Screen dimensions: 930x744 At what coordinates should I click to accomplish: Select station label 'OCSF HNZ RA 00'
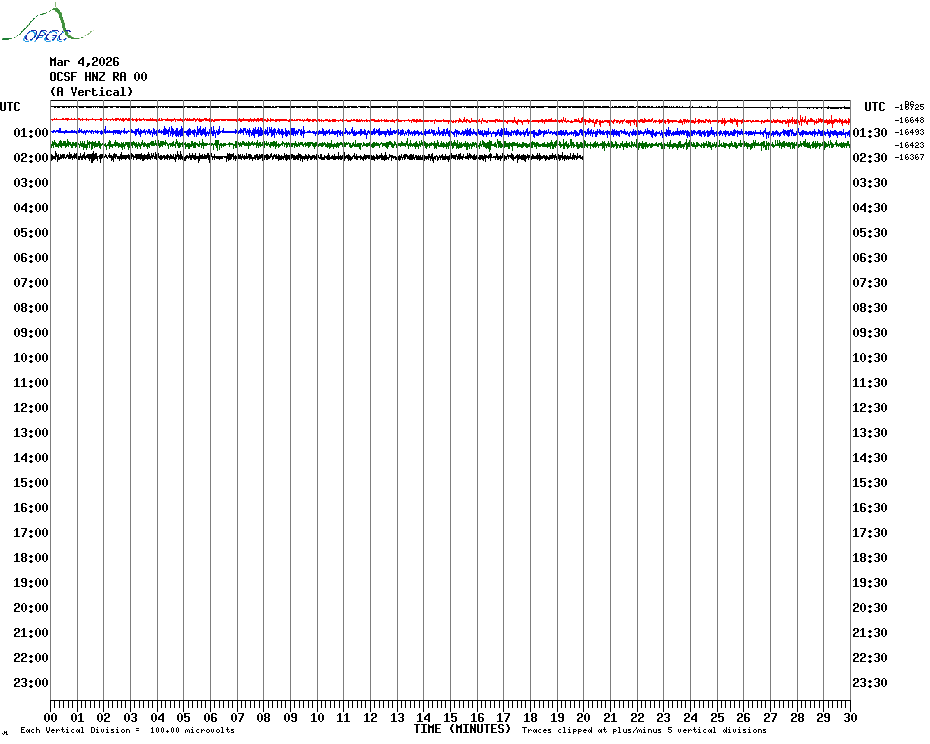coord(98,77)
